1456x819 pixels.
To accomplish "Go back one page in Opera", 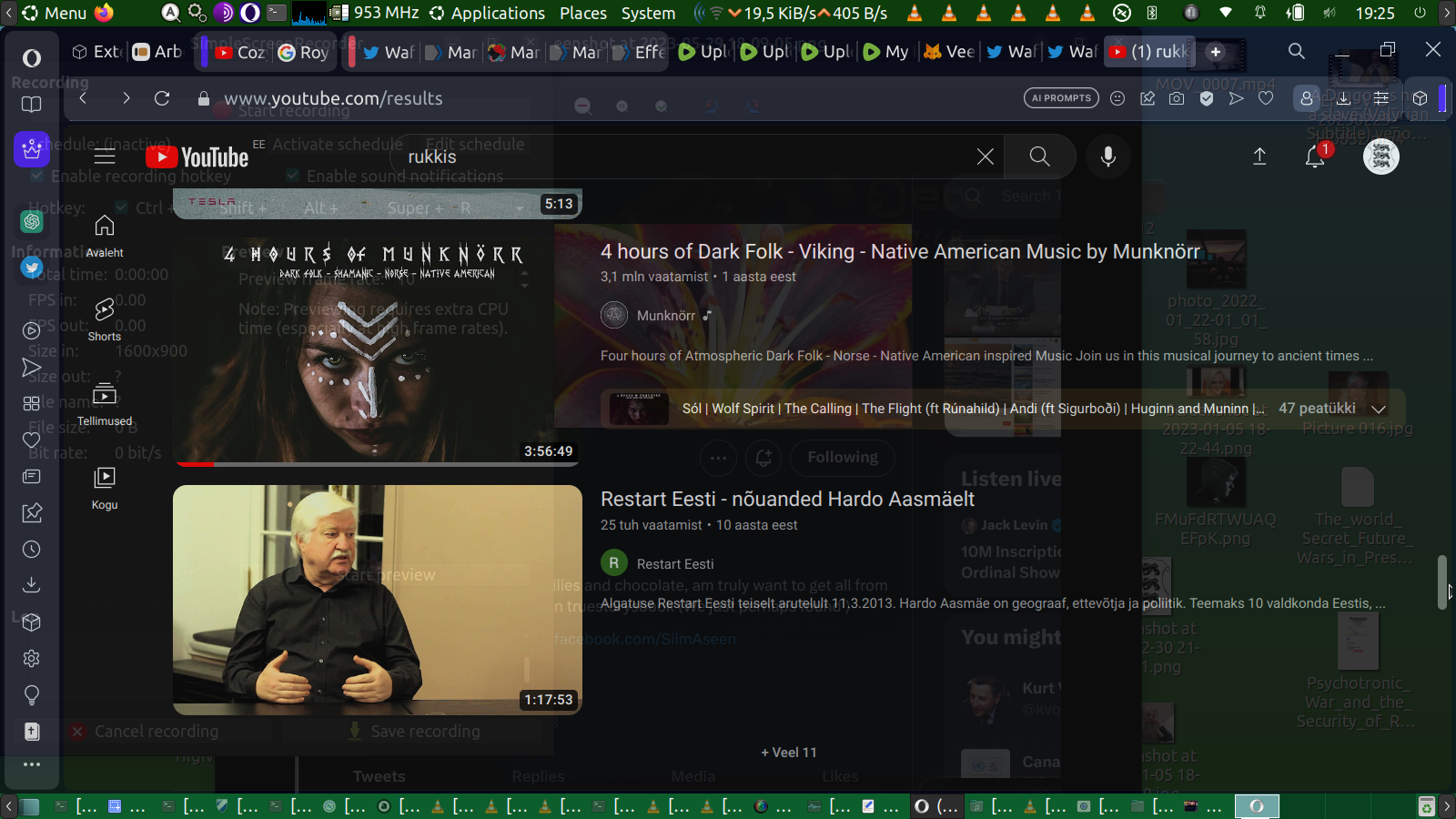I will (83, 98).
